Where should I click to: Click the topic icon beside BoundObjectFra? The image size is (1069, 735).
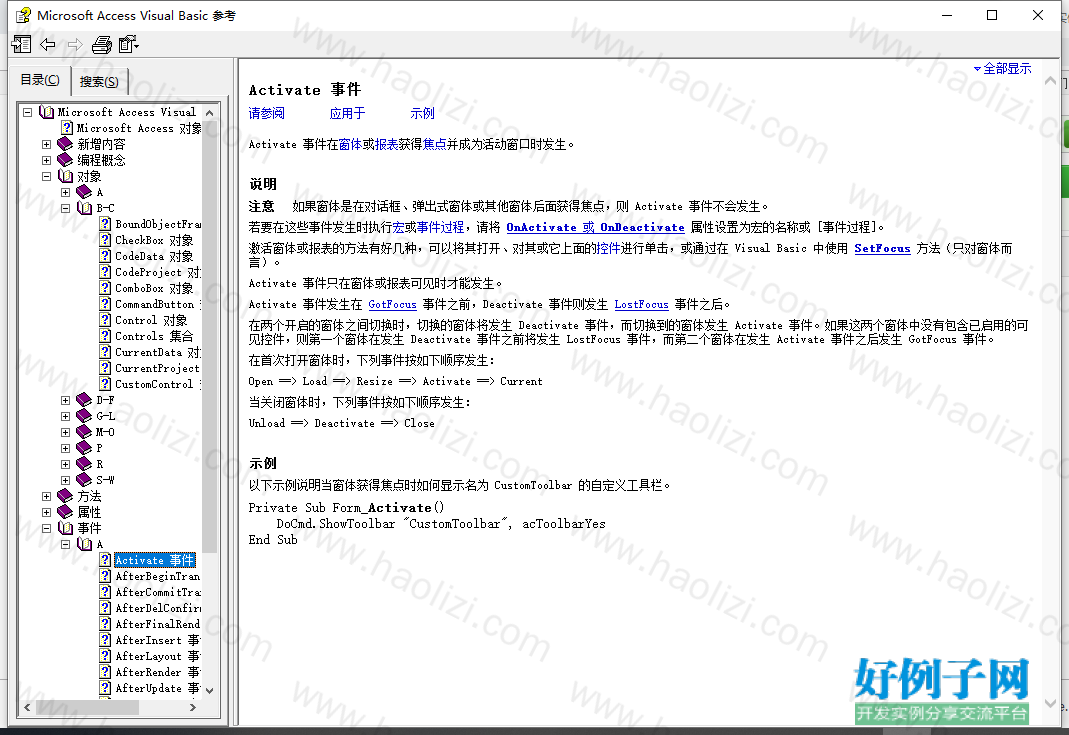[x=105, y=224]
